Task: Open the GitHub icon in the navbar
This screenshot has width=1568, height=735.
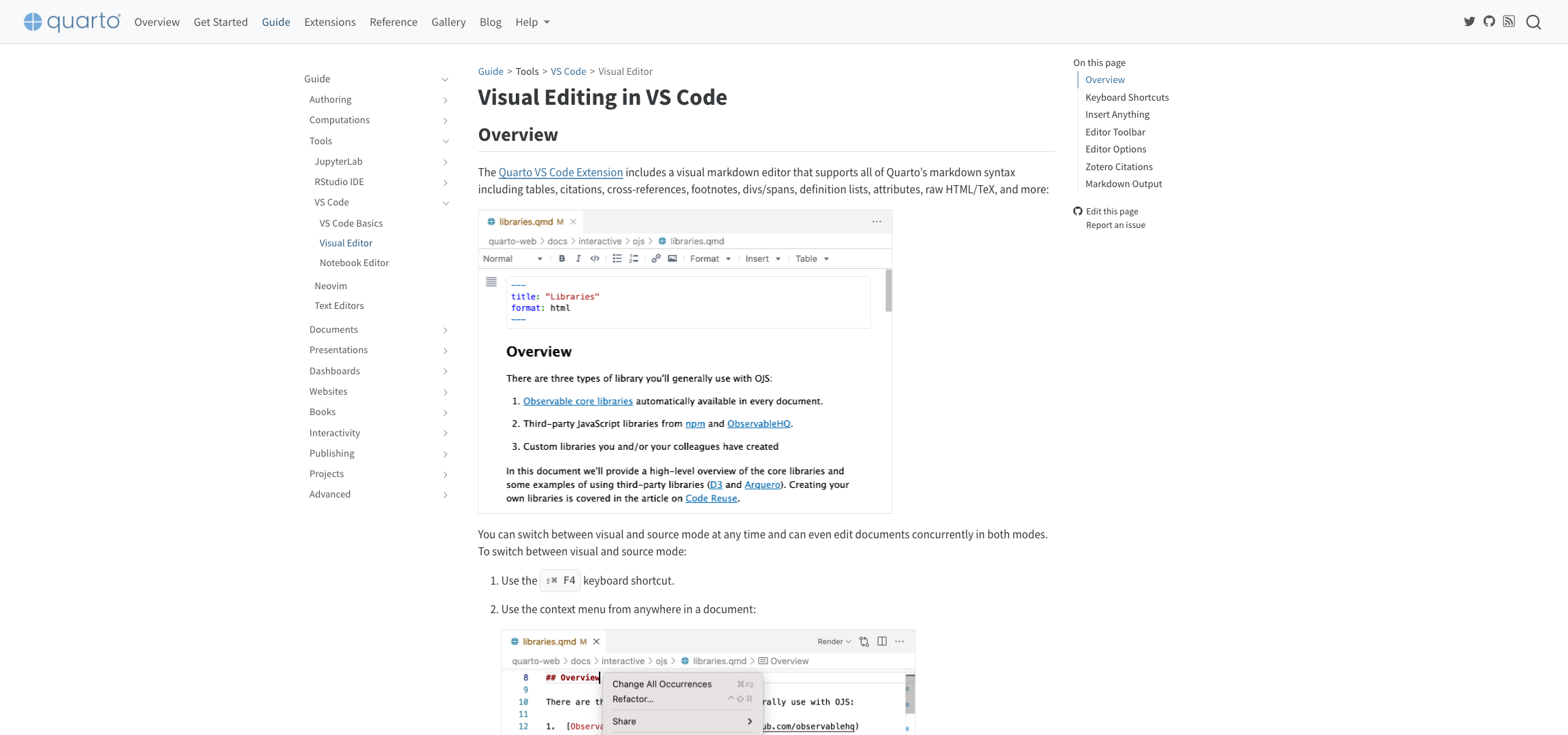Action: point(1489,22)
